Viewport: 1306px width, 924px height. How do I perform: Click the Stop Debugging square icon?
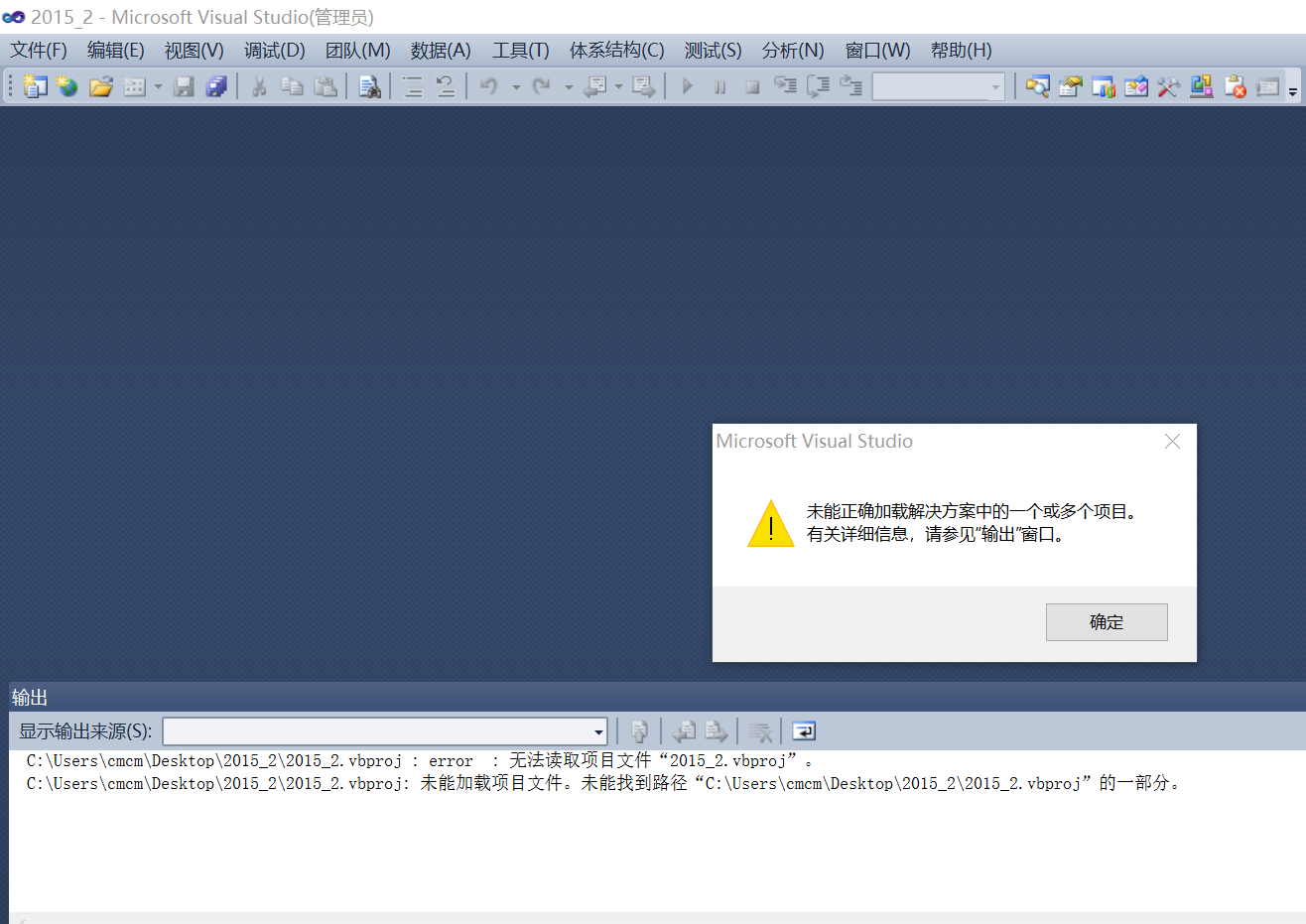[x=752, y=86]
